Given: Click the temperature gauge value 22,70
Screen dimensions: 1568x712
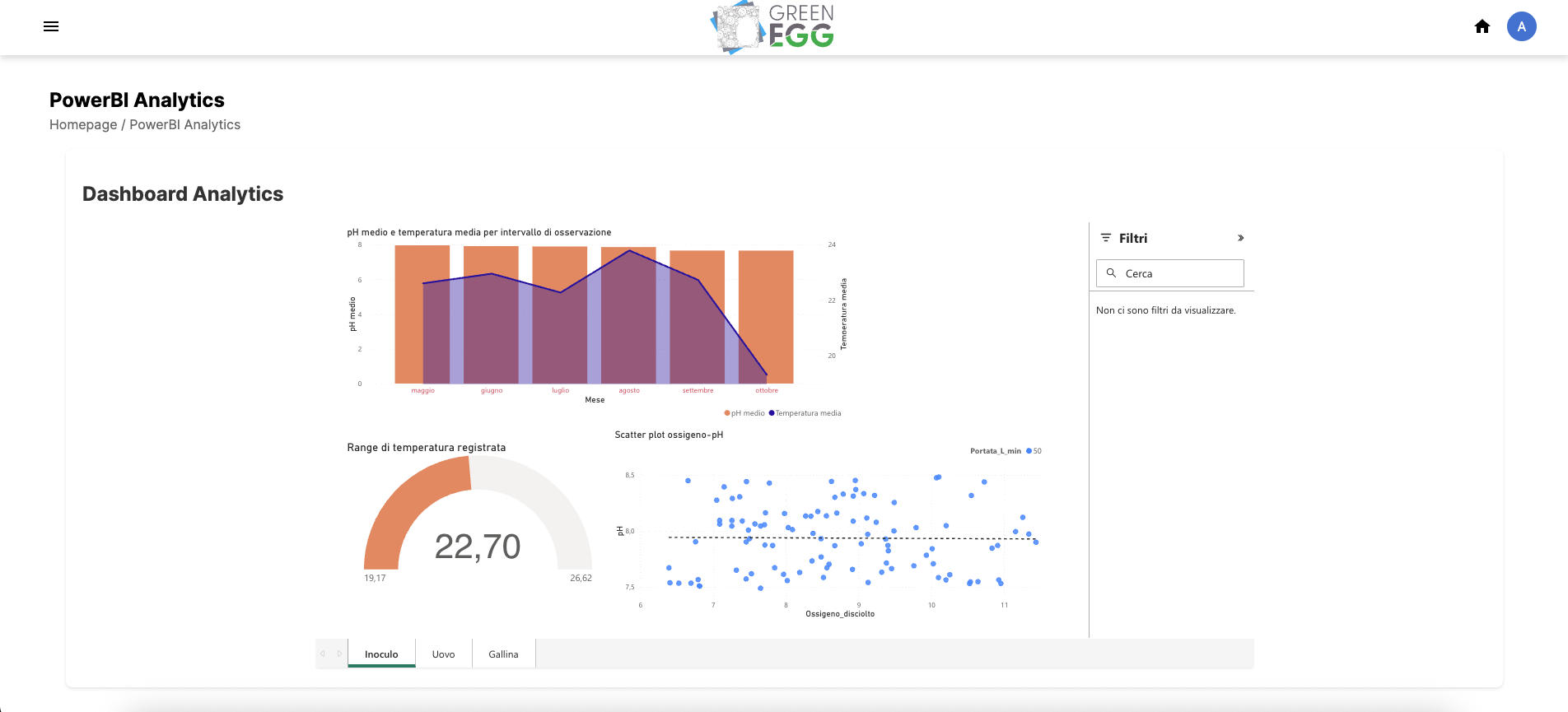Looking at the screenshot, I should (478, 547).
